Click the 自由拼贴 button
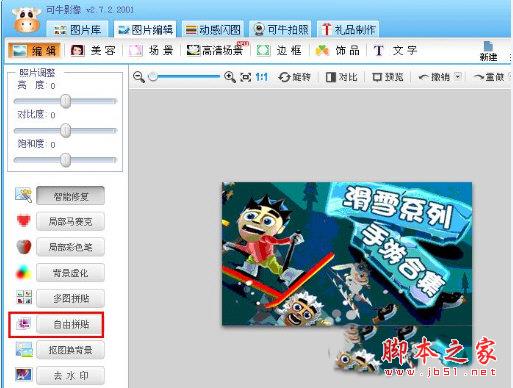The height and width of the screenshot is (388, 513). pyautogui.click(x=70, y=324)
